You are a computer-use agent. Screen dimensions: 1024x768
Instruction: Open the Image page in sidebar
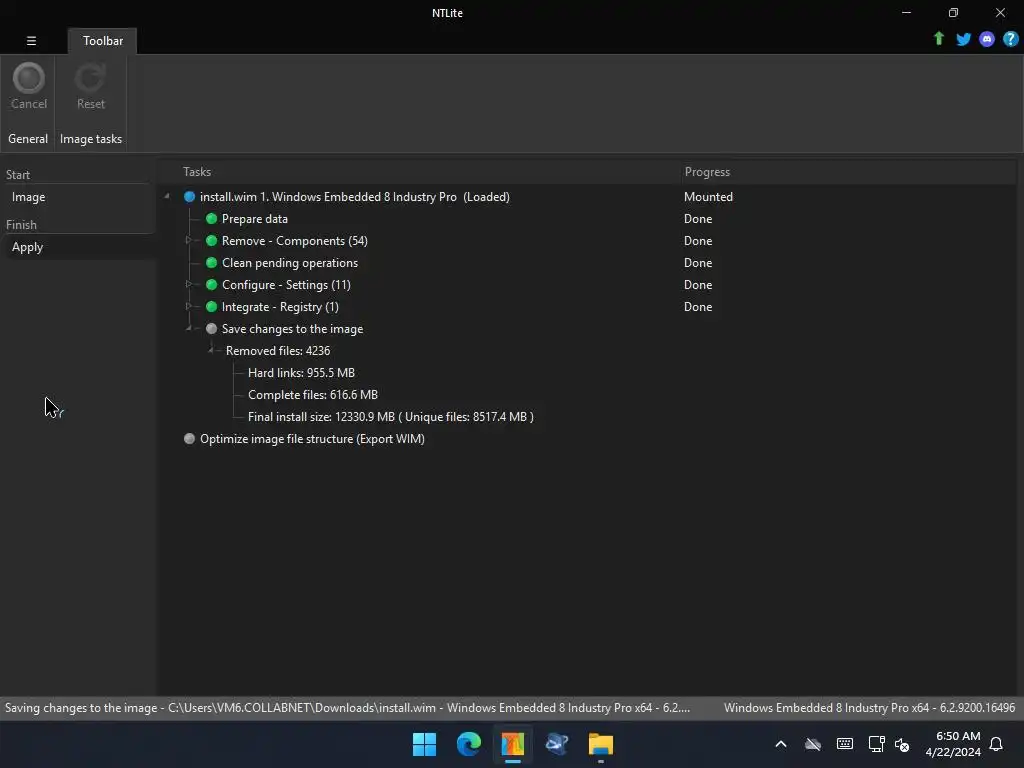click(x=28, y=197)
